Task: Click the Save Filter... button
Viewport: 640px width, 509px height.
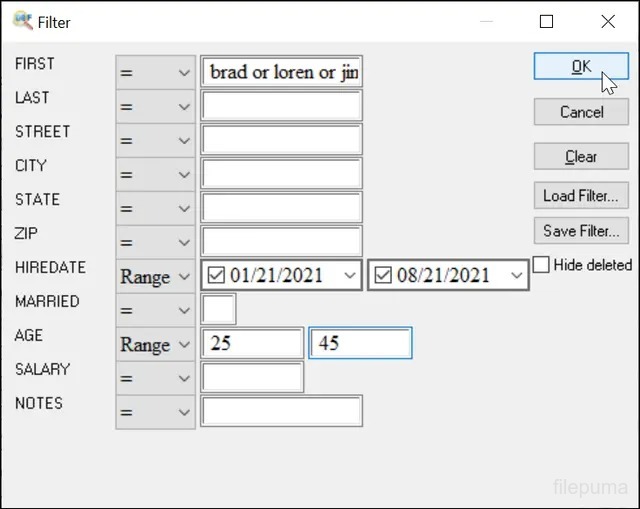Action: click(x=581, y=231)
